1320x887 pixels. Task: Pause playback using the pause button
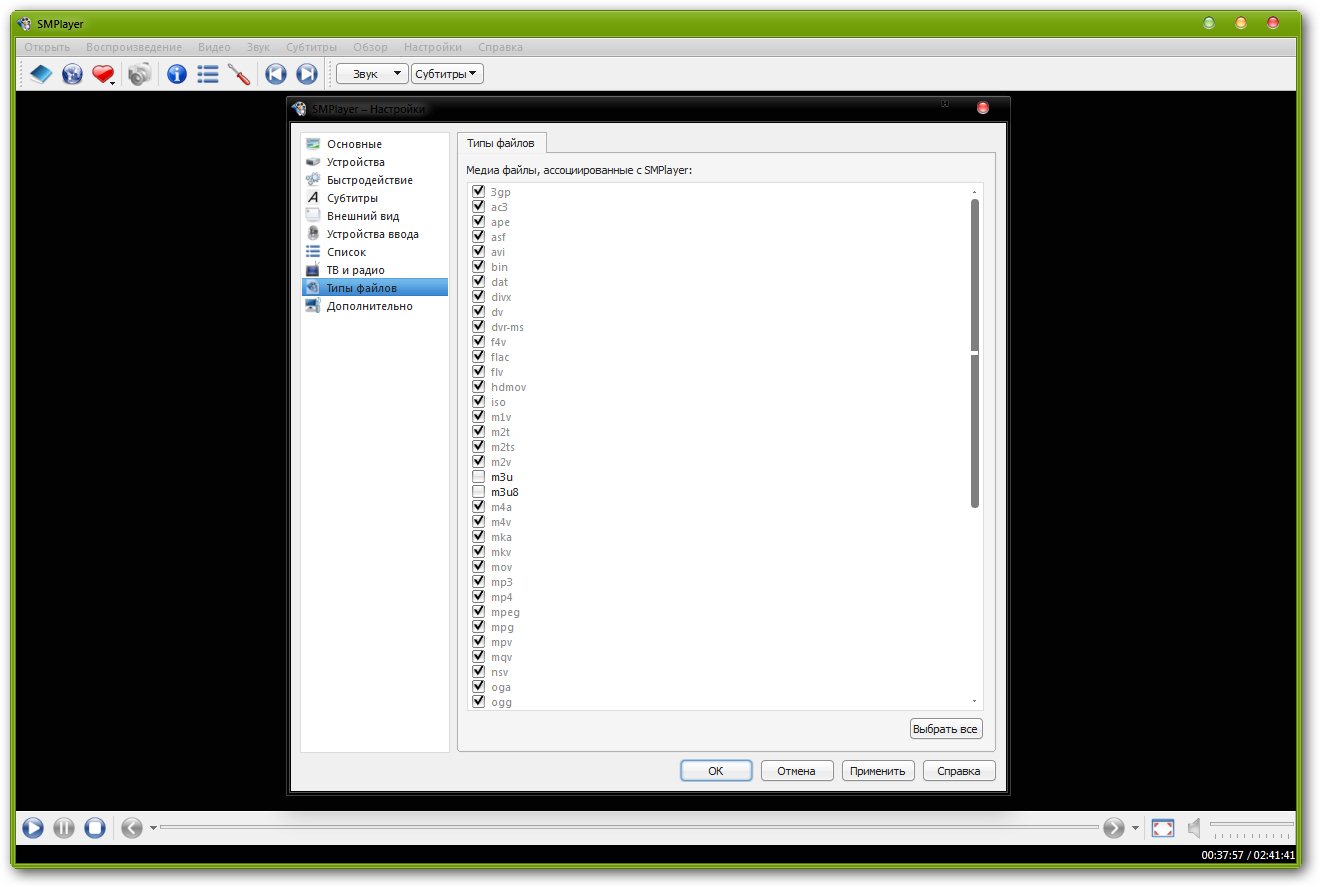click(x=64, y=828)
